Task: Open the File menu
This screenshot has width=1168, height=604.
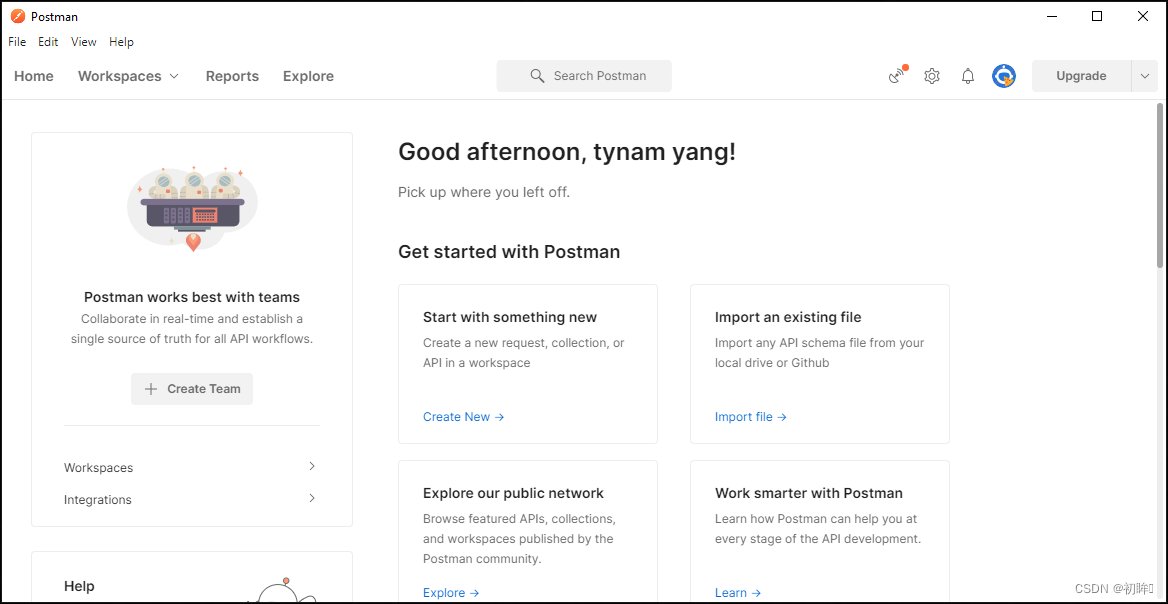Action: 17,42
